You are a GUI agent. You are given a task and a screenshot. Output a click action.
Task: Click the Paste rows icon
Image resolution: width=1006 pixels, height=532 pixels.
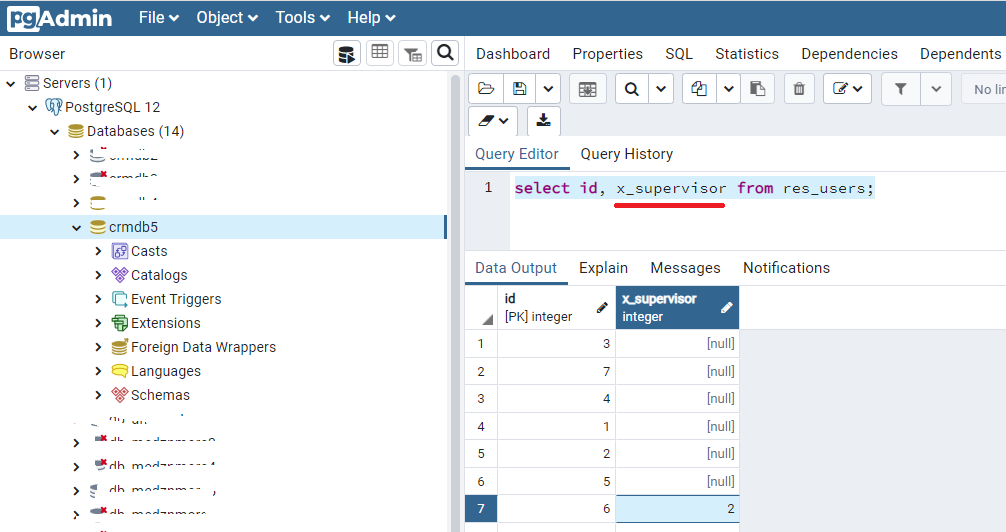click(758, 89)
